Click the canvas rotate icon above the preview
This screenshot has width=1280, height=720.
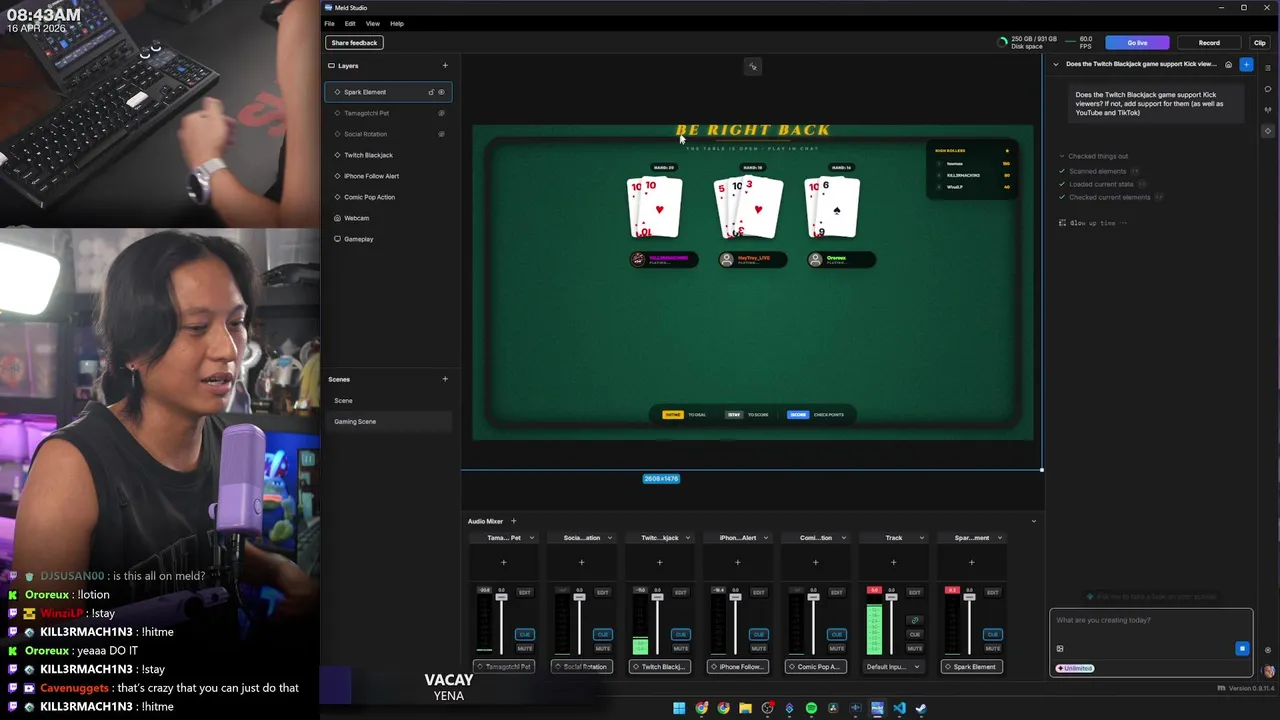(753, 66)
